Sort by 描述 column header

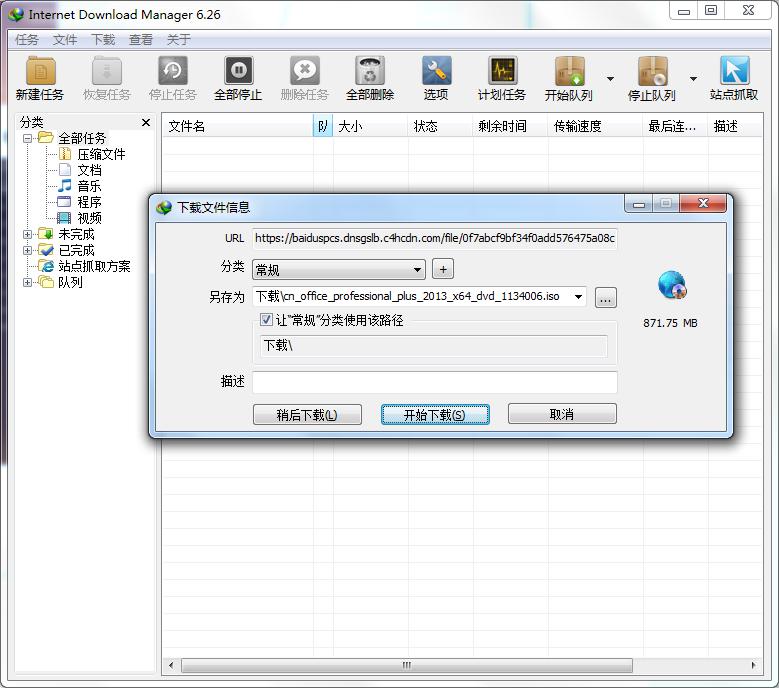coord(735,126)
